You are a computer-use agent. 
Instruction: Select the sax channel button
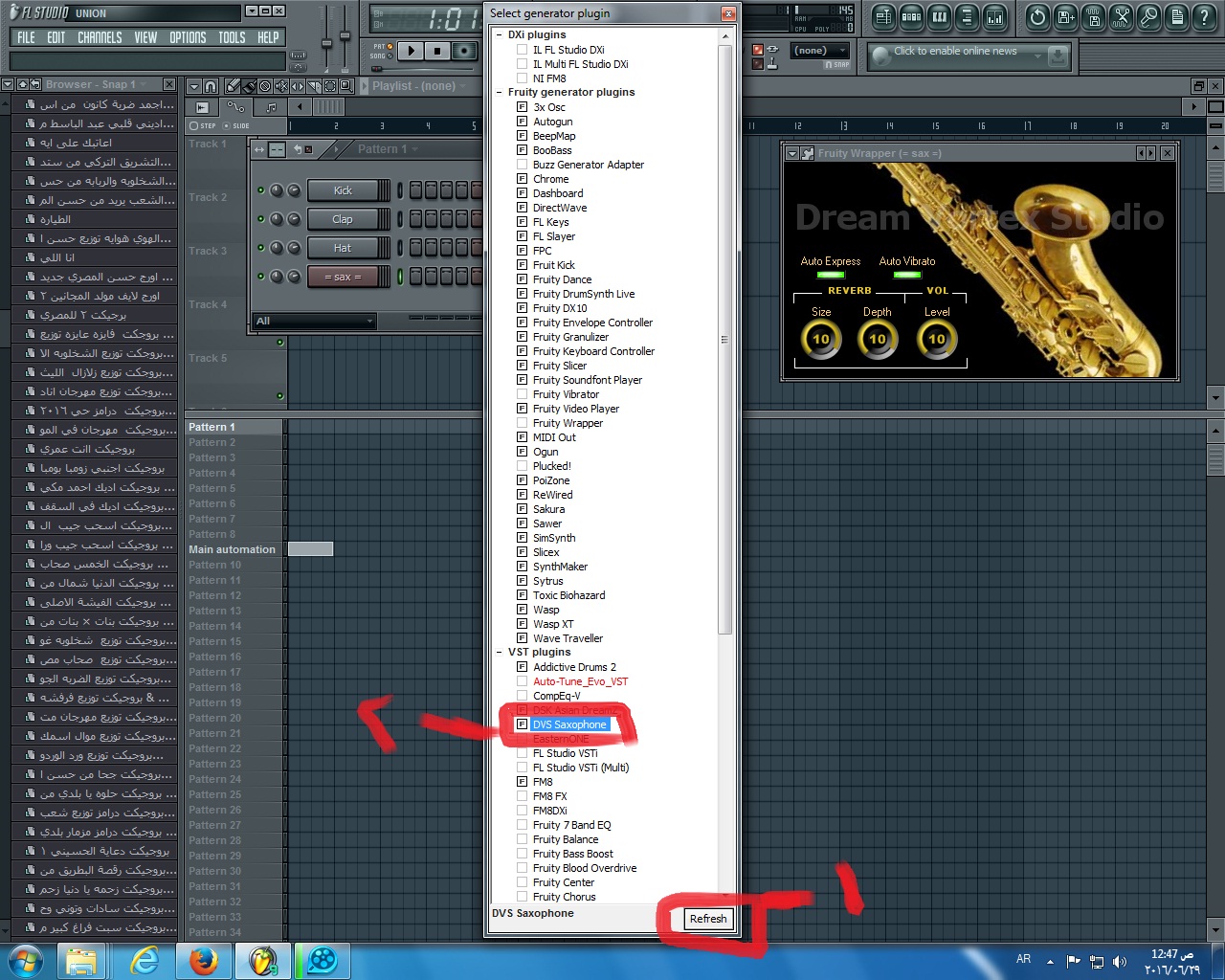coord(343,277)
